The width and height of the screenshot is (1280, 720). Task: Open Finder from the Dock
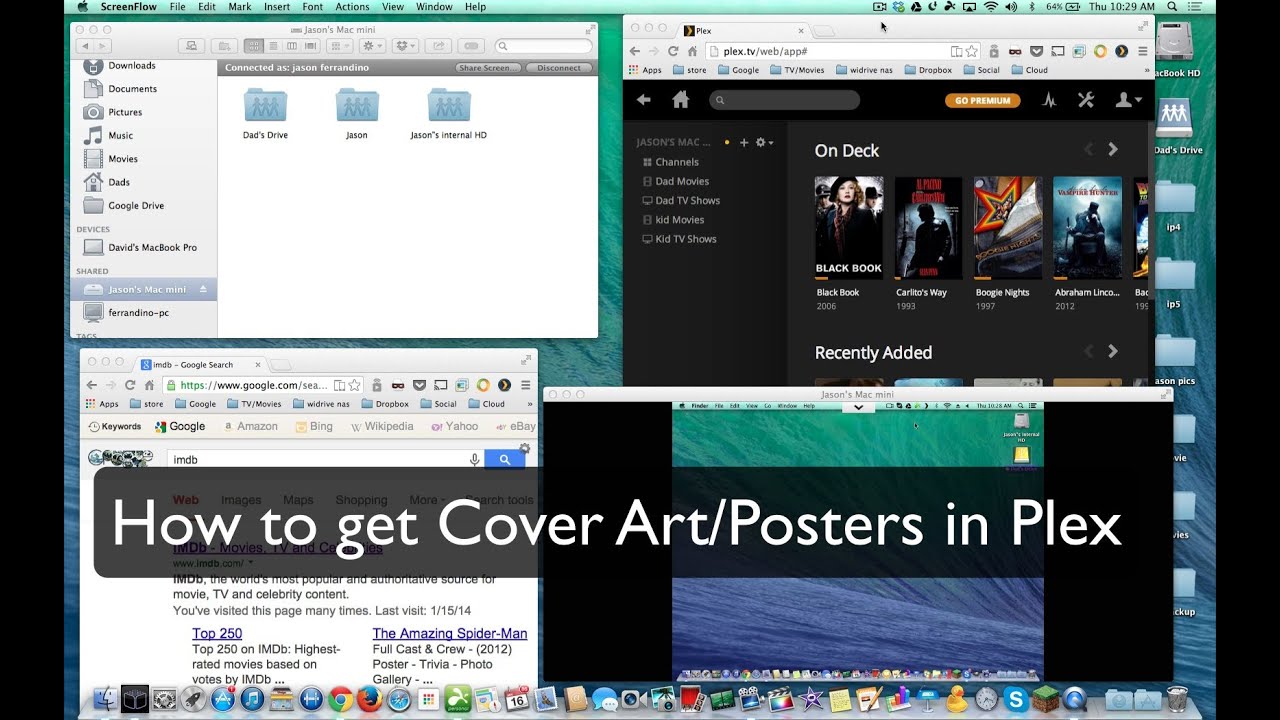pyautogui.click(x=105, y=699)
